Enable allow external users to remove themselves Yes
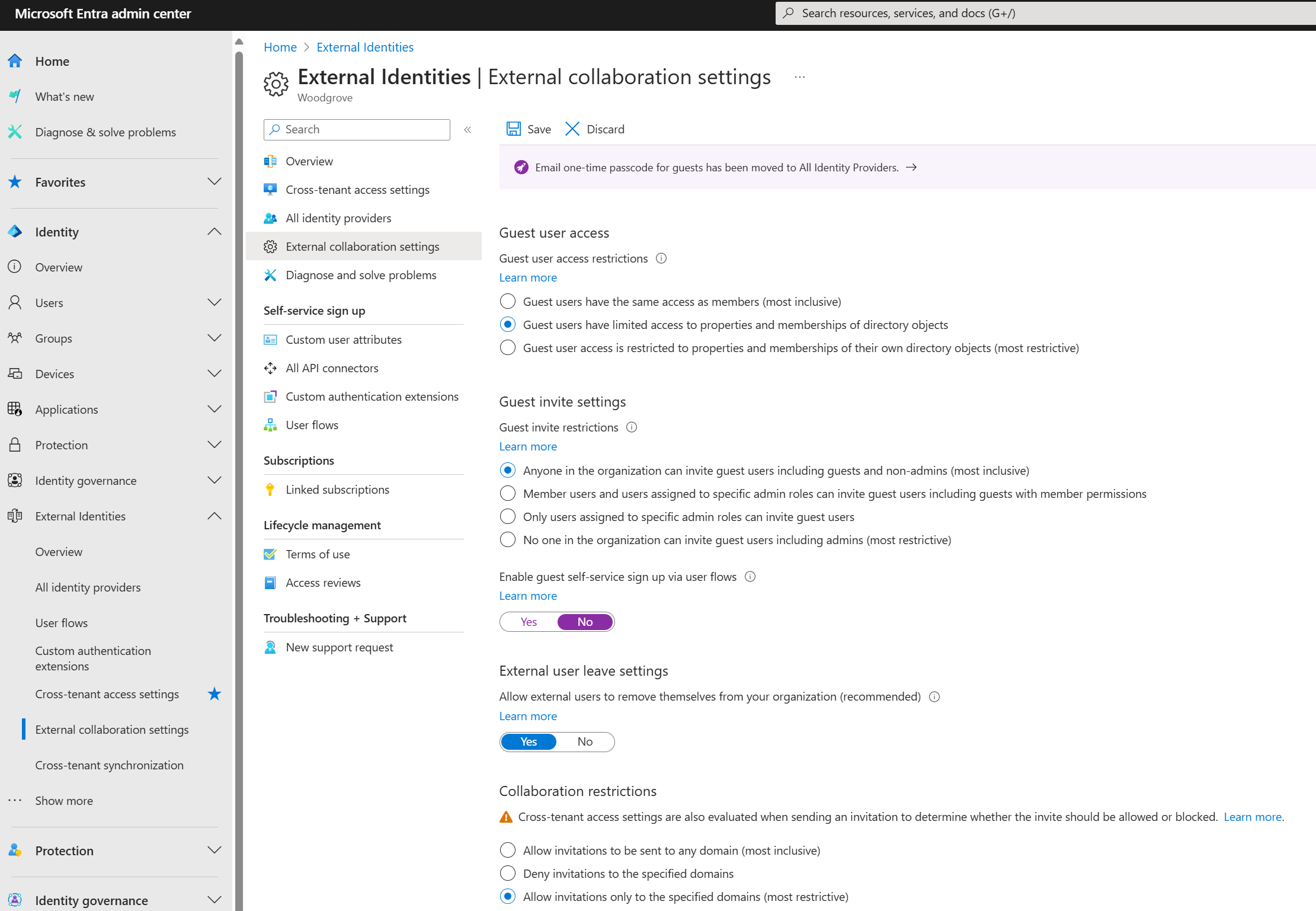 pos(528,741)
